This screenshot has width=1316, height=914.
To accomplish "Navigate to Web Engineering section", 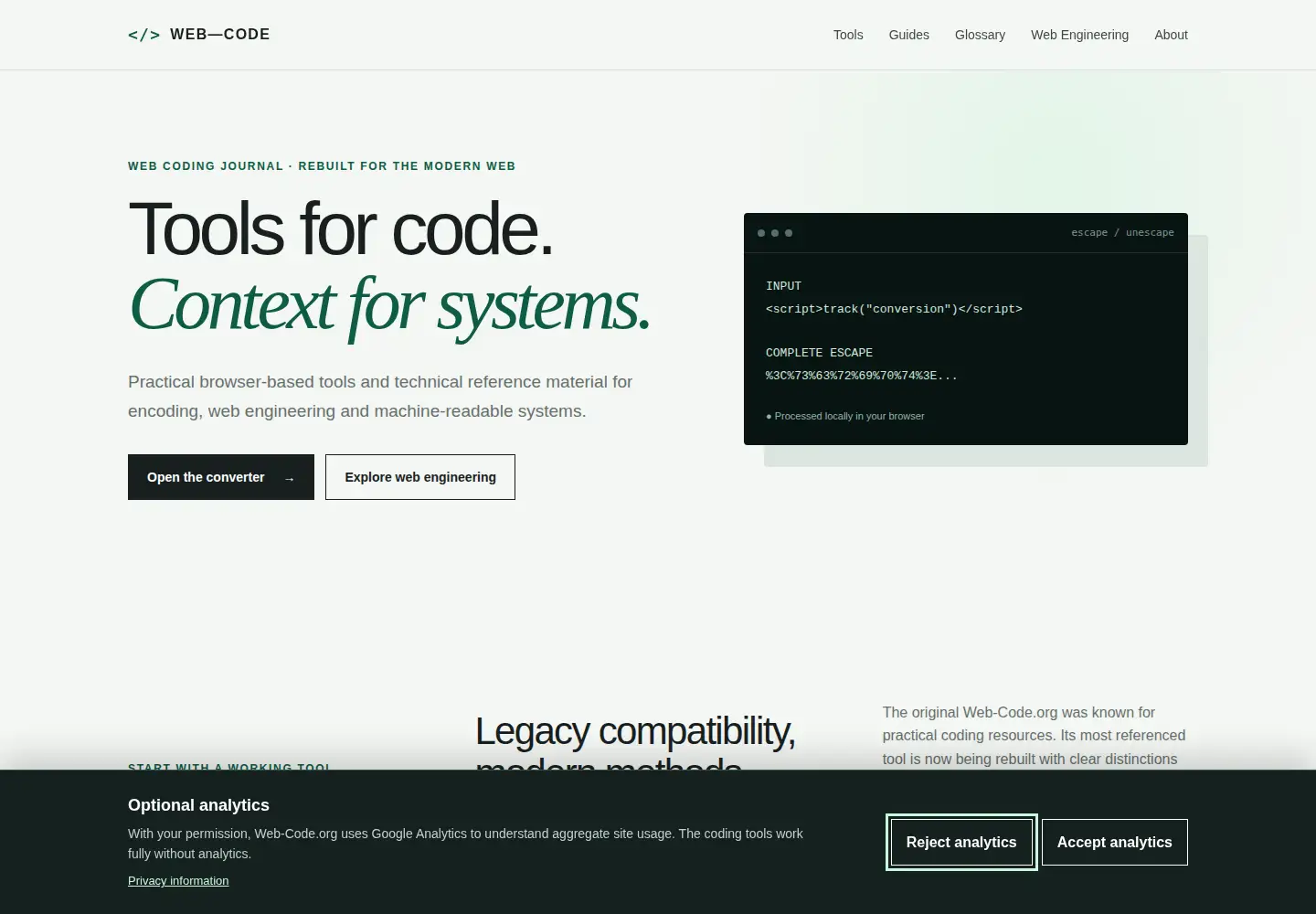I will click(x=1080, y=35).
